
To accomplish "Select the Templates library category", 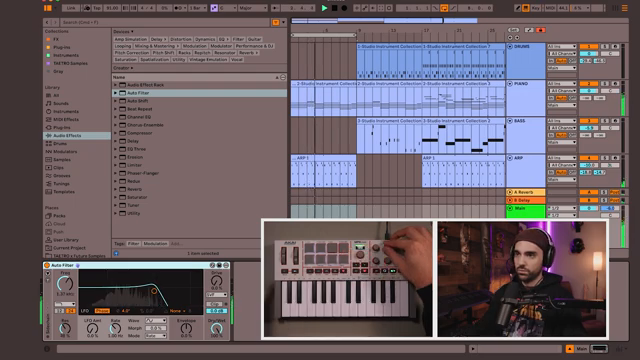I will click(x=64, y=191).
